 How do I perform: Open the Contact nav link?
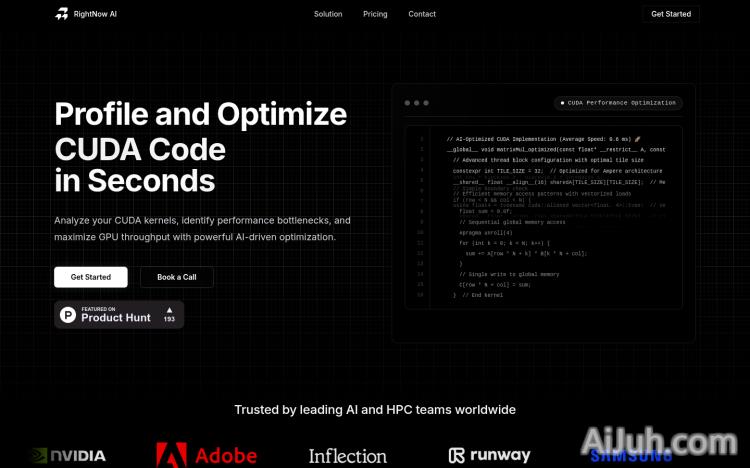(x=422, y=14)
